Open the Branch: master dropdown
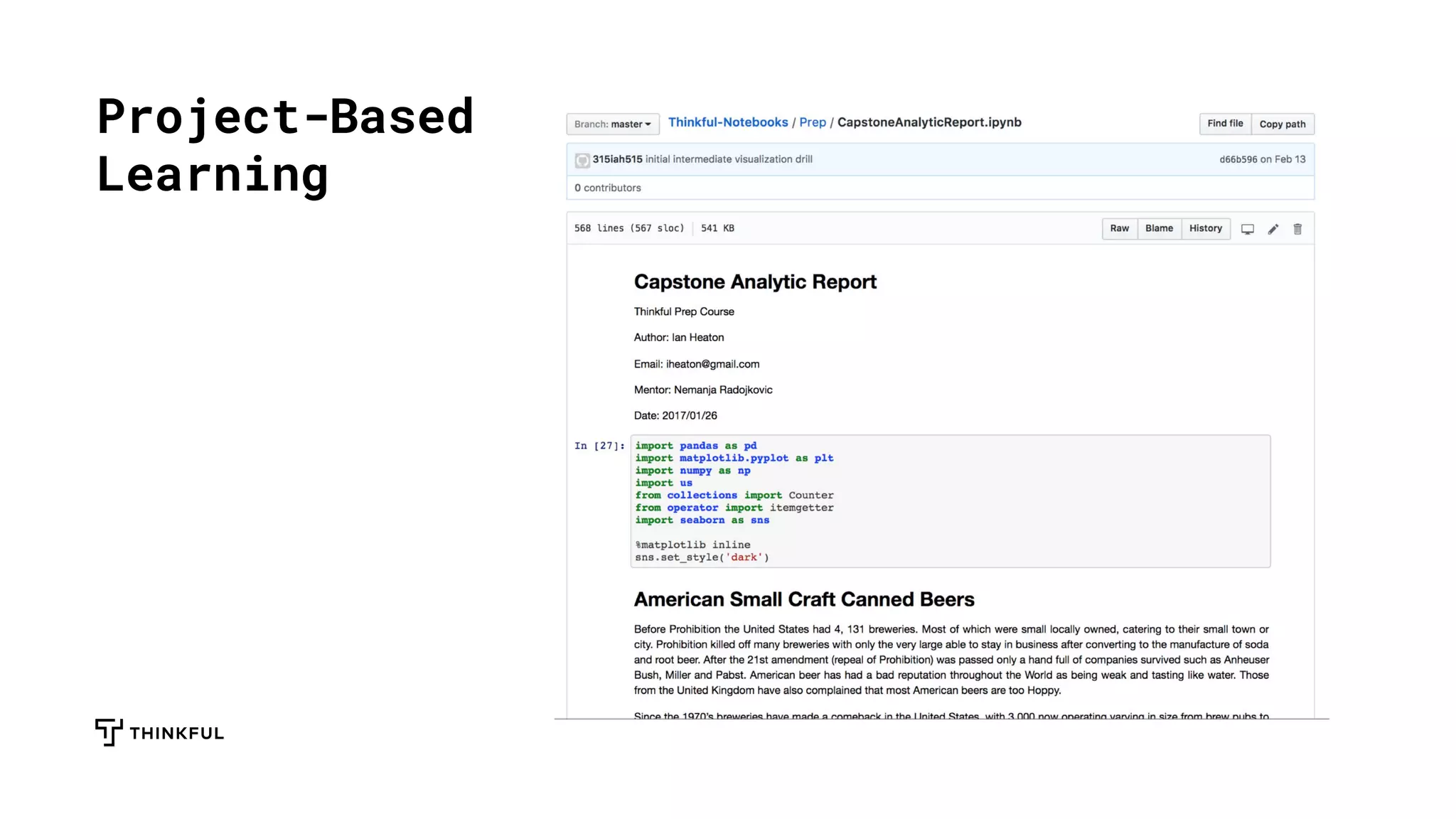The height and width of the screenshot is (819, 1456). (612, 124)
